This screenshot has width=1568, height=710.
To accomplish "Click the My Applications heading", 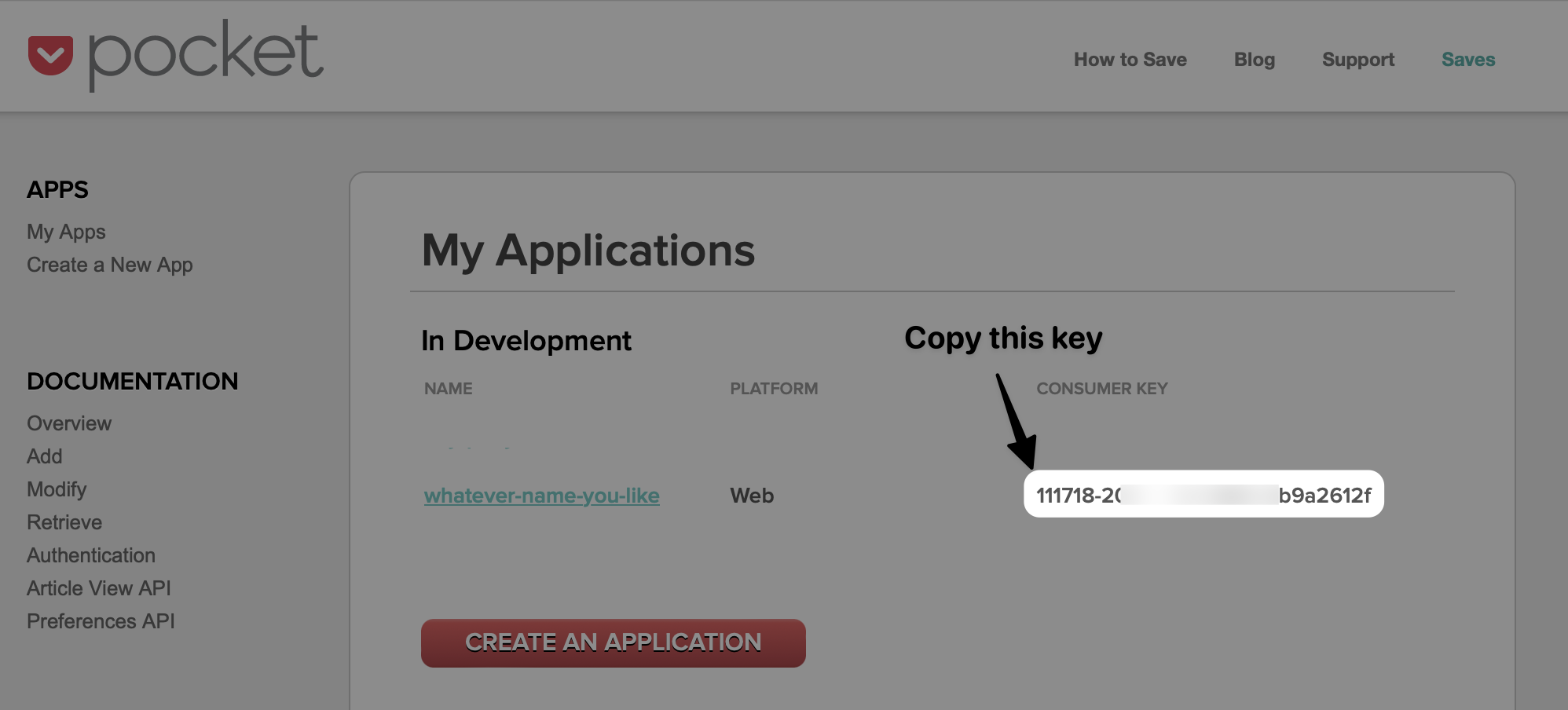I will [x=588, y=251].
